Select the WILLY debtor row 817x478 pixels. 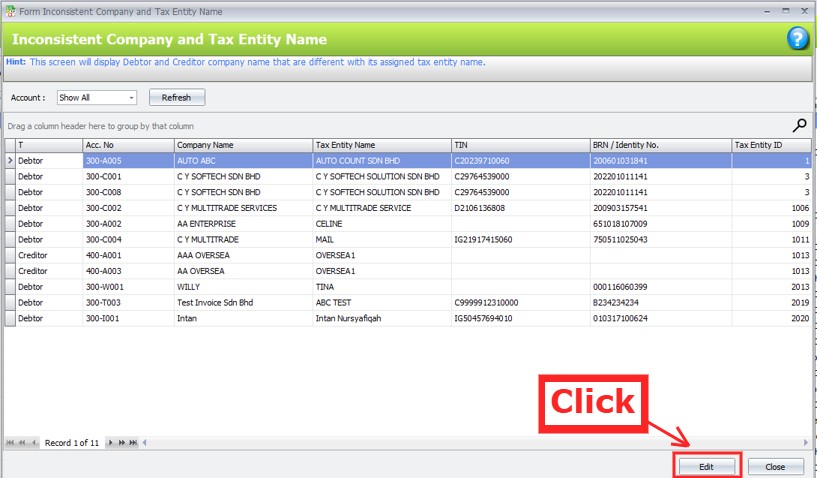[240, 286]
